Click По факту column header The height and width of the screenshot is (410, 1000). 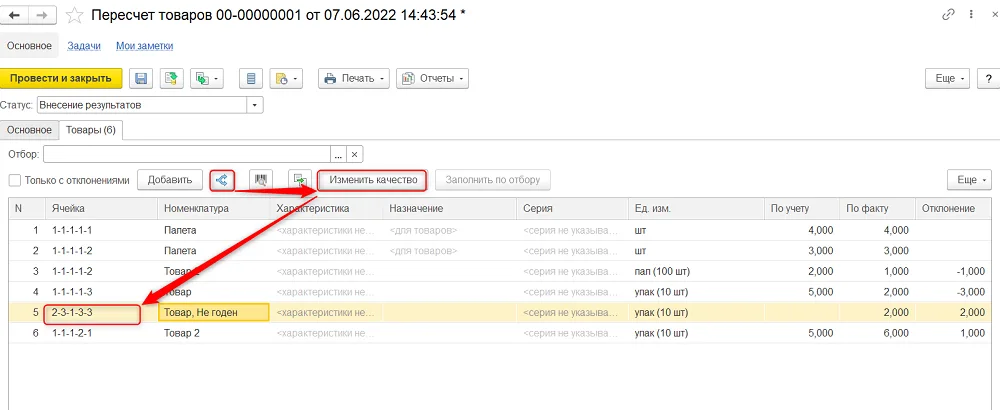tap(877, 209)
